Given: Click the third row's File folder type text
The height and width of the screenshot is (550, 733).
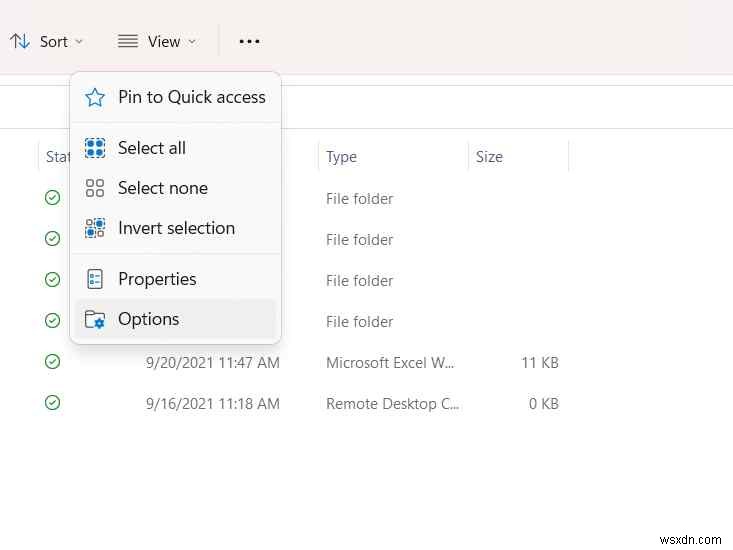Looking at the screenshot, I should pos(359,281).
